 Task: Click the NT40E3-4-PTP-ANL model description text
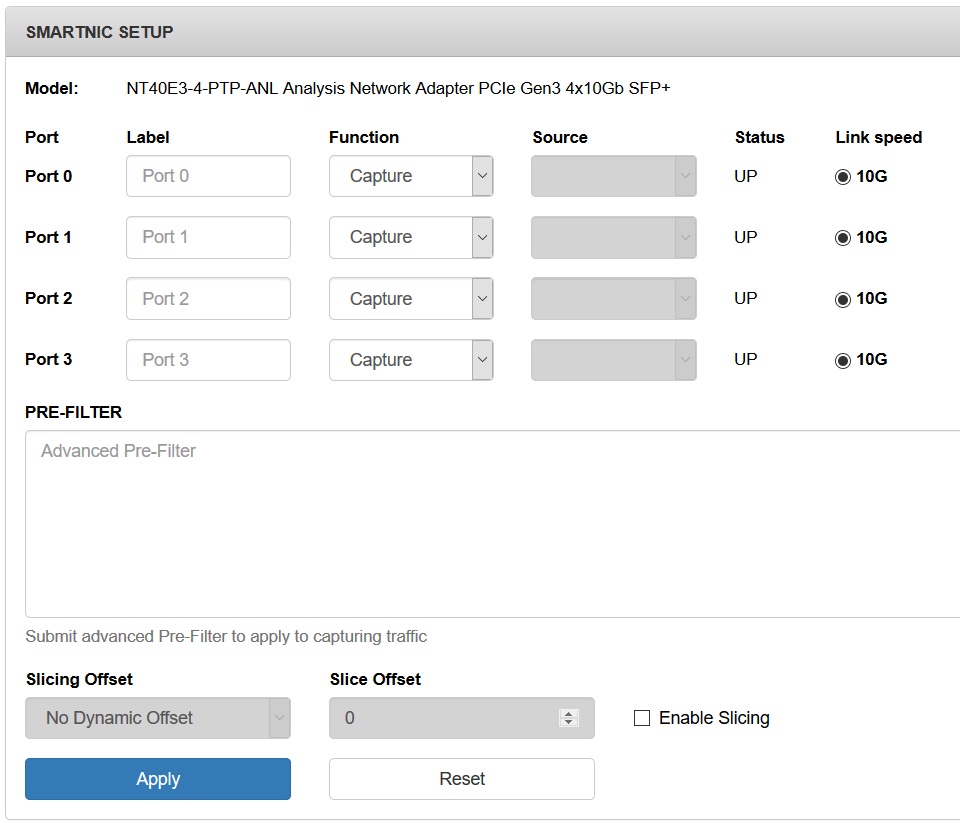tap(398, 88)
